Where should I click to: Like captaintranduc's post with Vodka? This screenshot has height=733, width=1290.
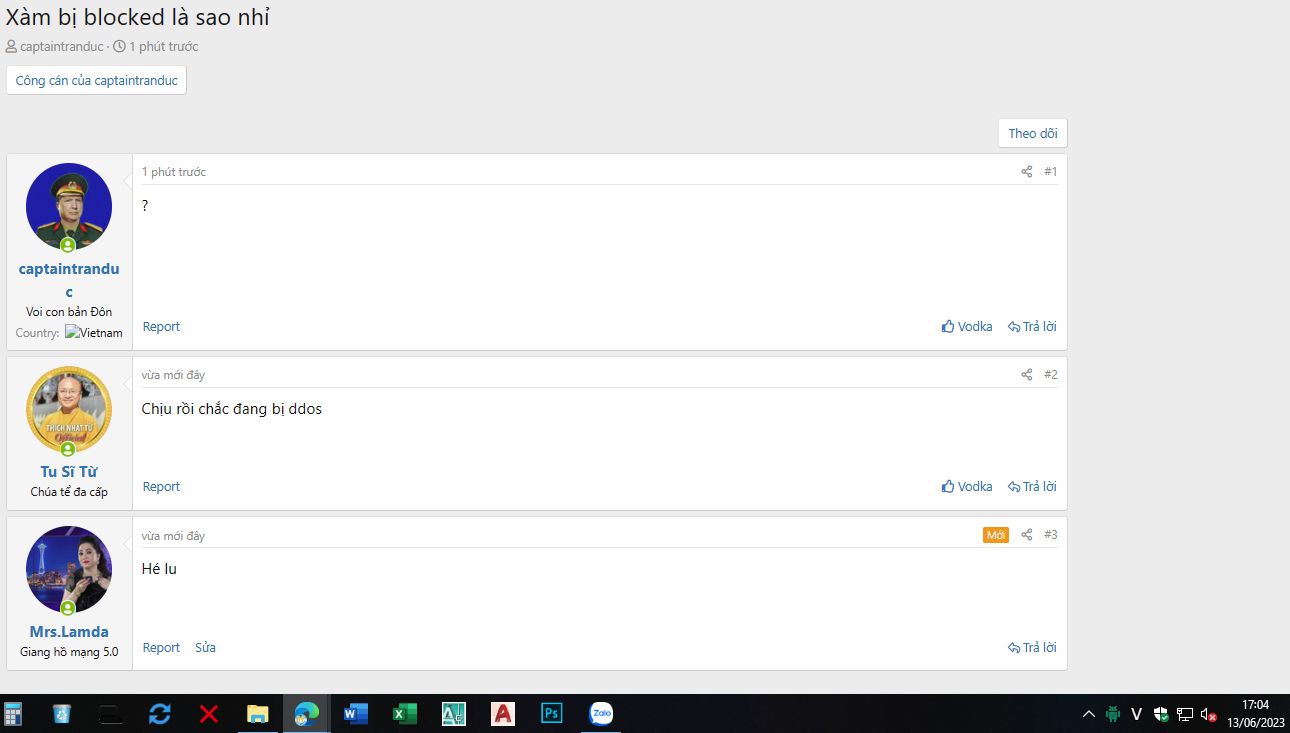tap(967, 327)
